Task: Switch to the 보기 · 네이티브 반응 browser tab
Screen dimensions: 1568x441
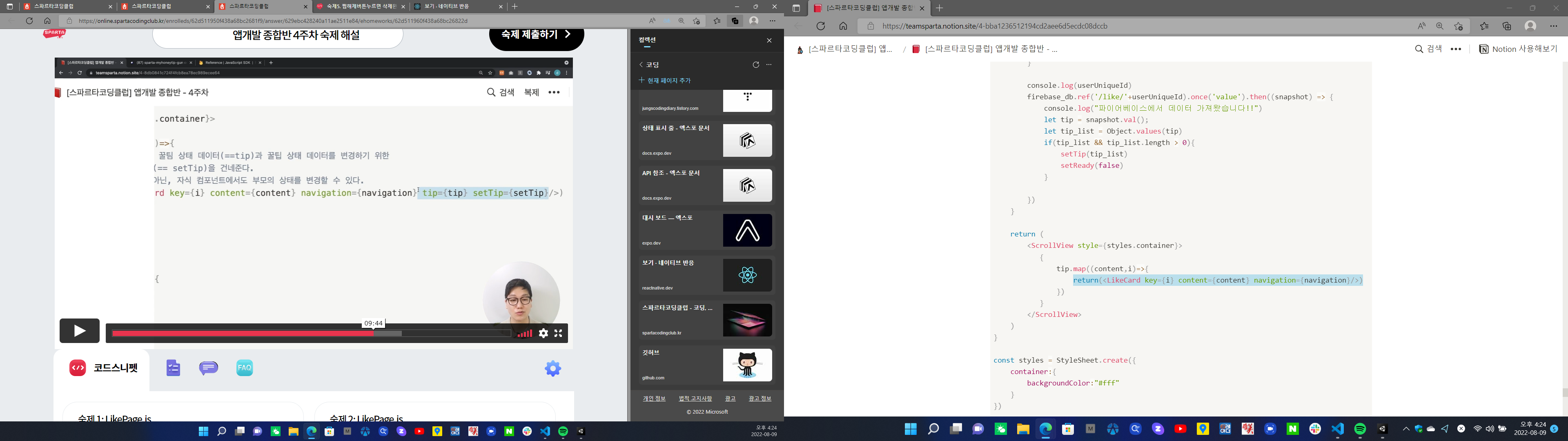Action: (x=458, y=7)
